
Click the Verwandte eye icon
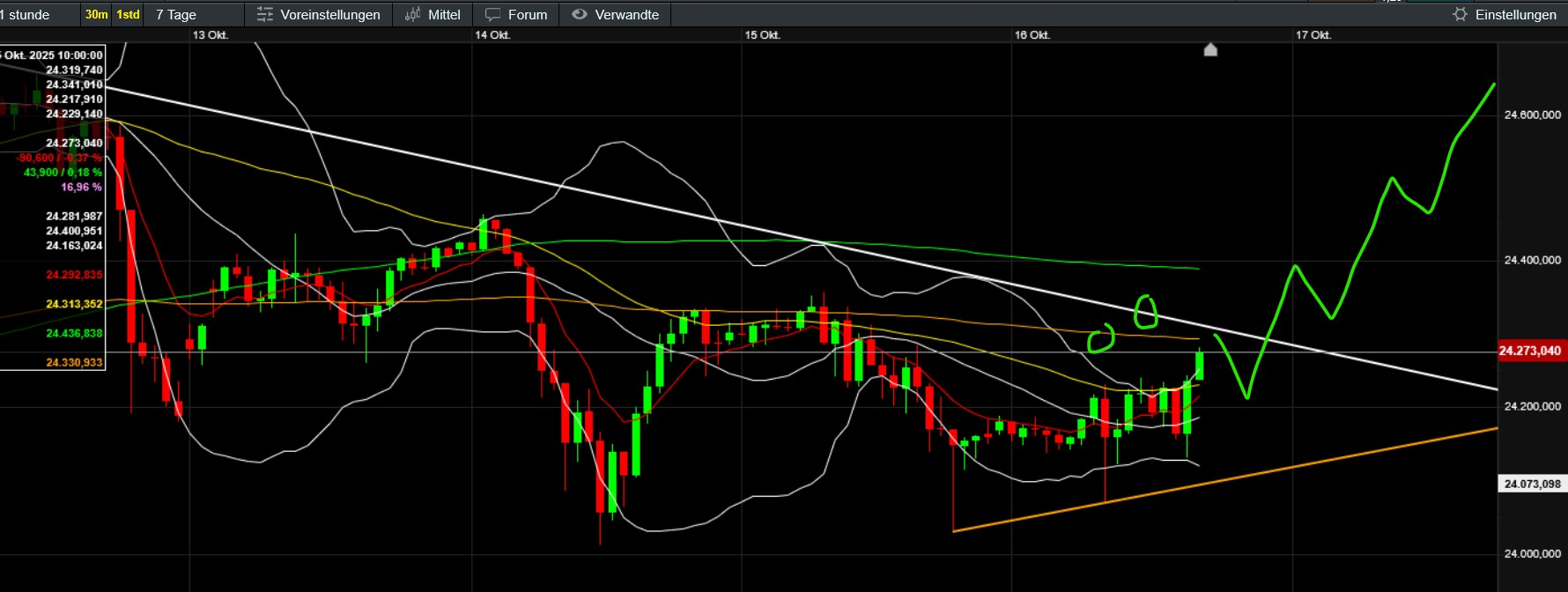tap(579, 15)
